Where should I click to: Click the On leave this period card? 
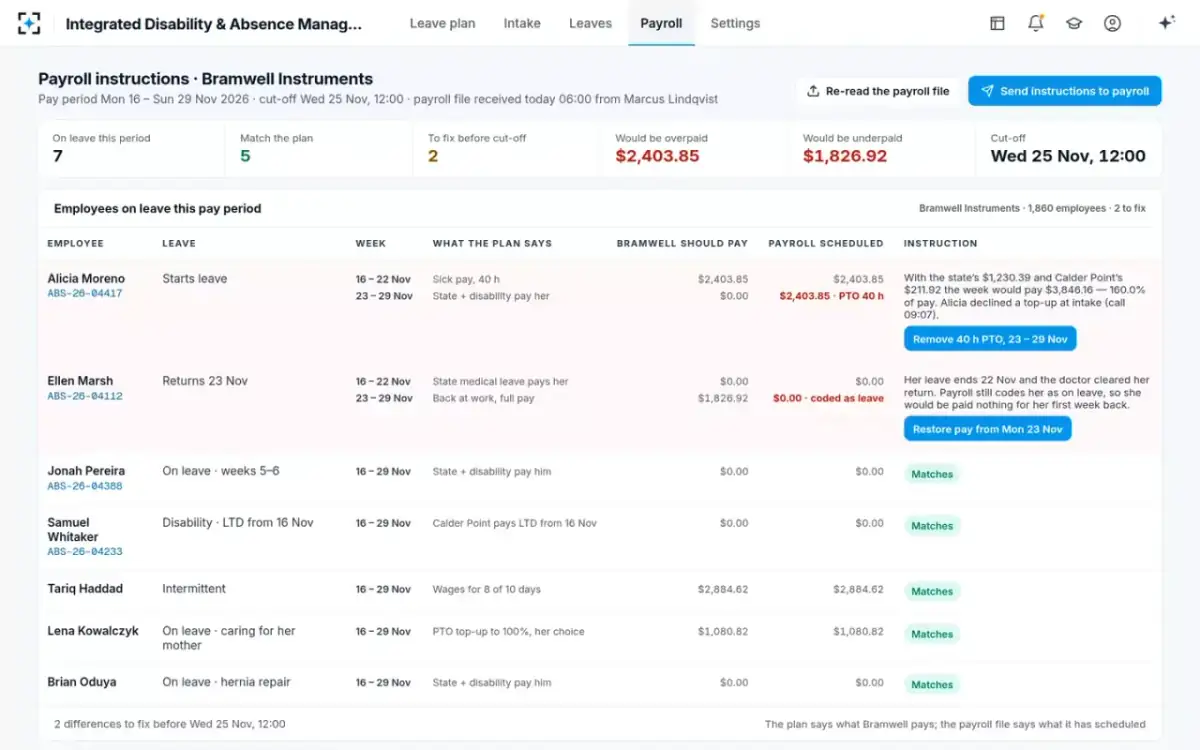click(131, 149)
